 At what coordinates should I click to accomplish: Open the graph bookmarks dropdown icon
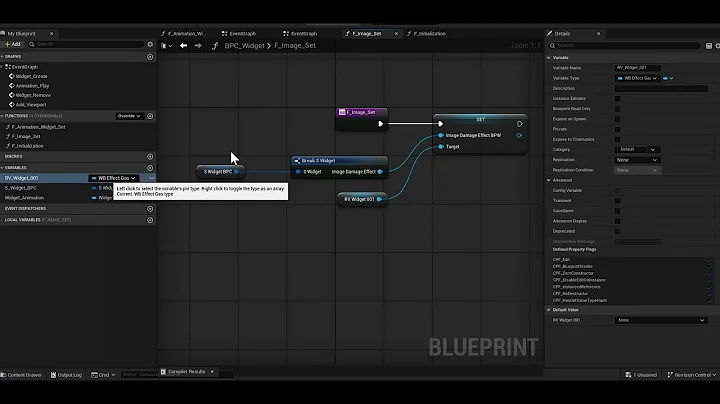[x=167, y=46]
